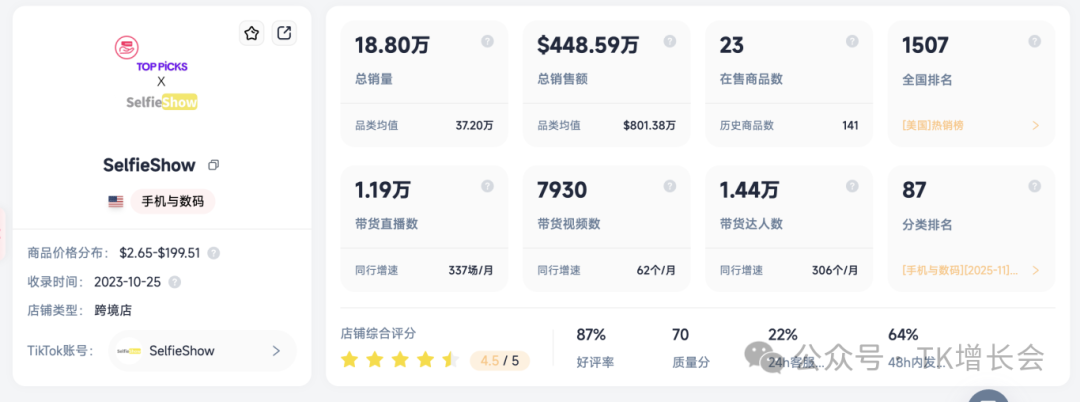Click the star rating for shop score

[399, 360]
